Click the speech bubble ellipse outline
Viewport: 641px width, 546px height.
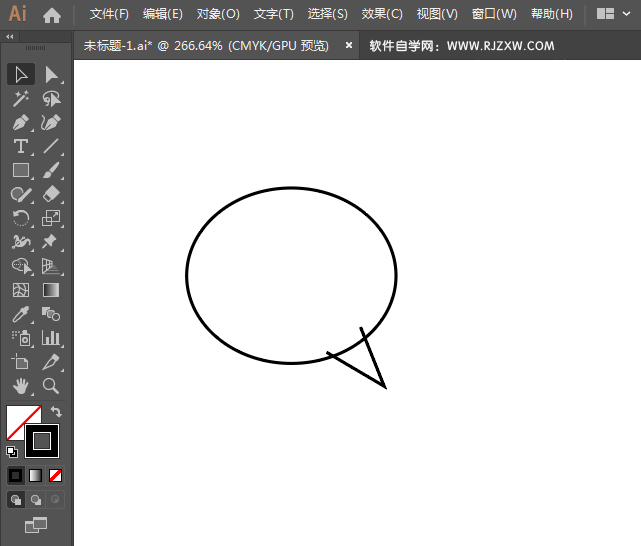point(187,275)
